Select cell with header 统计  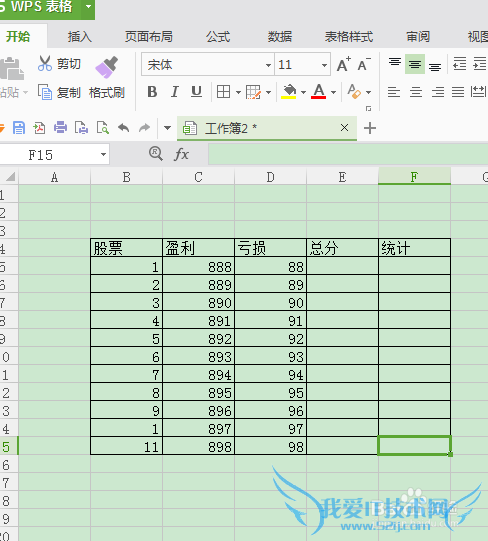414,248
